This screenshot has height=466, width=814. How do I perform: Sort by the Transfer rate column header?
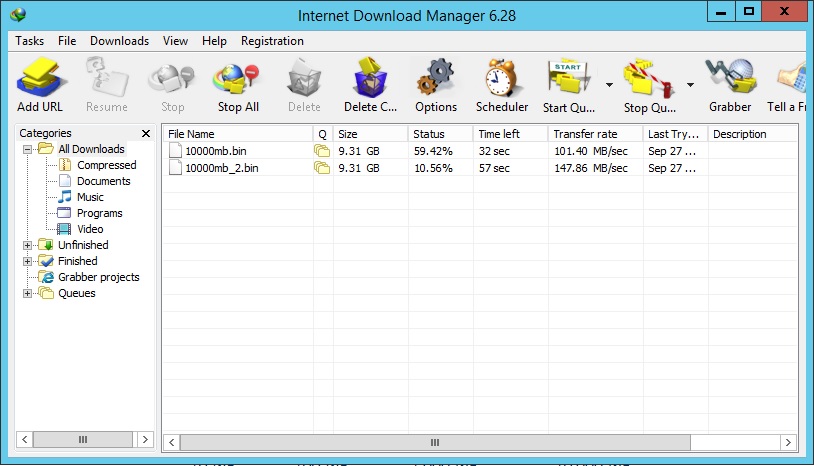(x=595, y=134)
